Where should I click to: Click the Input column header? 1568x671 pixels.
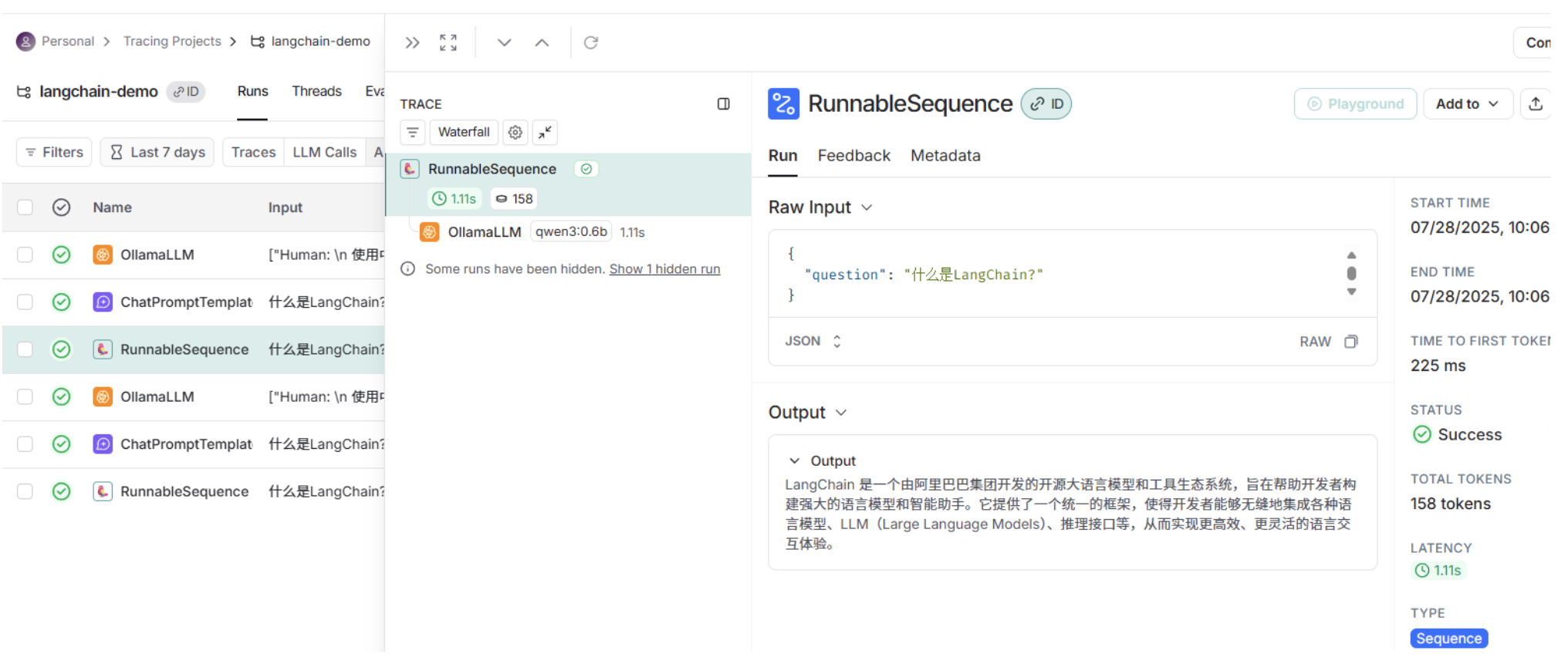coord(285,207)
